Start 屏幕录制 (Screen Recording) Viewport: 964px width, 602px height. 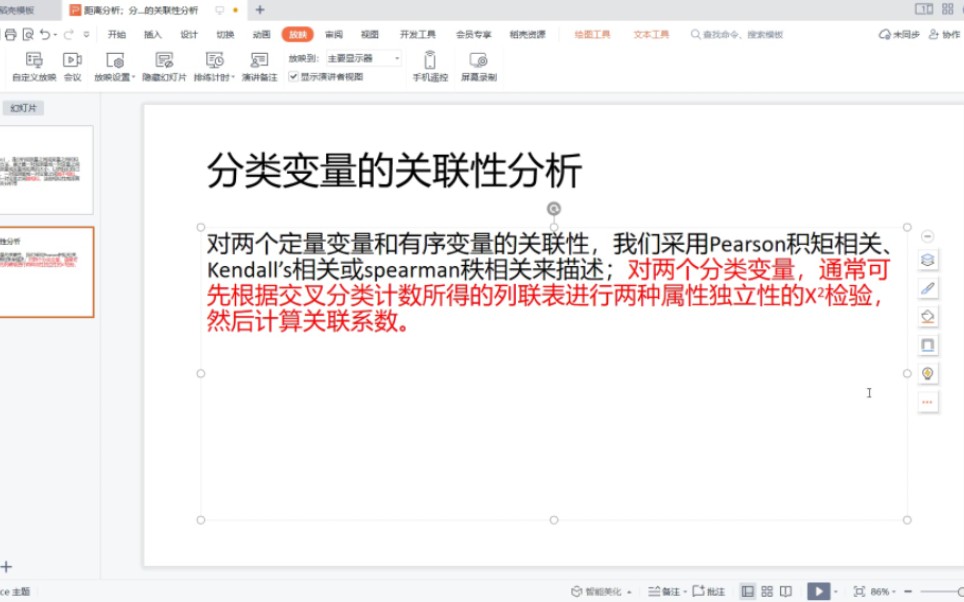coord(478,62)
